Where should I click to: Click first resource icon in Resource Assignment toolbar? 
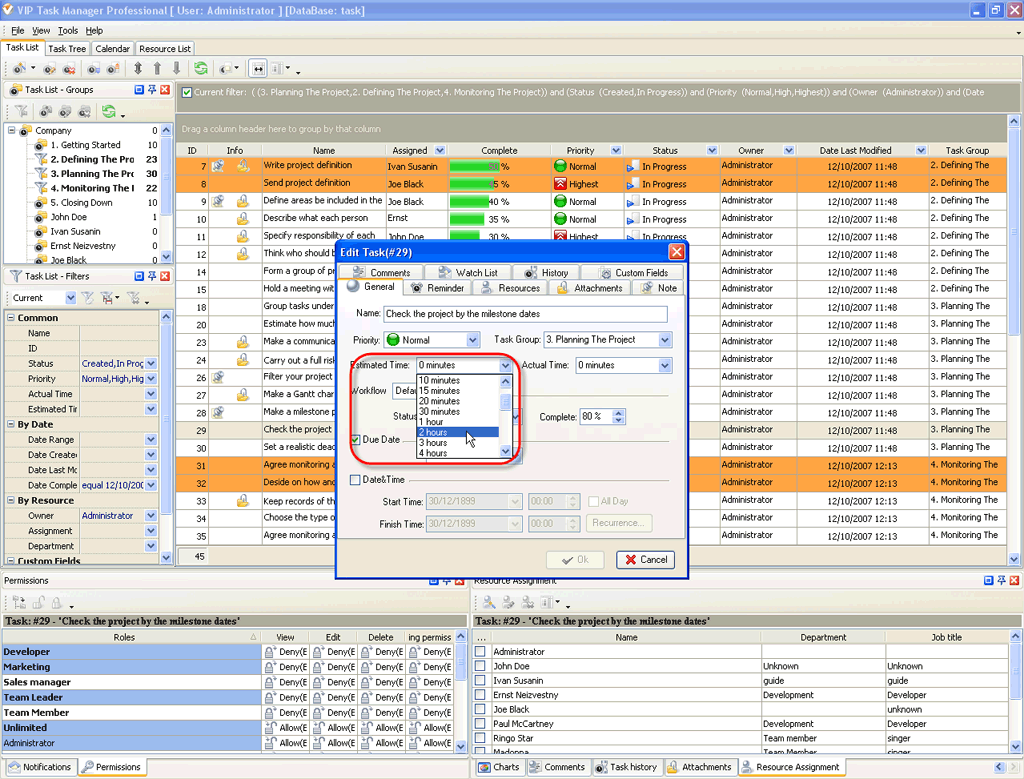(x=489, y=603)
